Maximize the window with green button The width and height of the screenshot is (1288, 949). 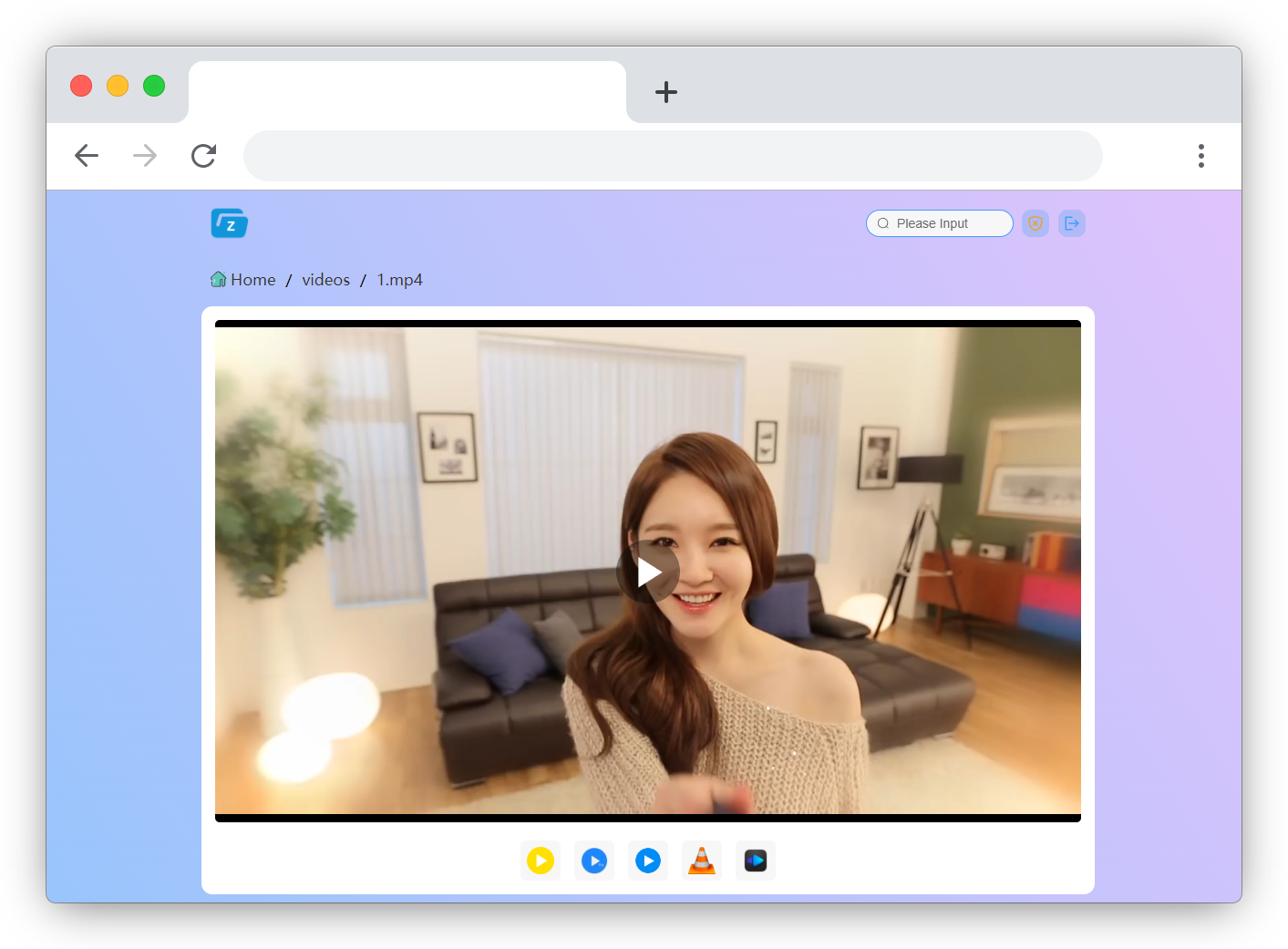point(154,86)
